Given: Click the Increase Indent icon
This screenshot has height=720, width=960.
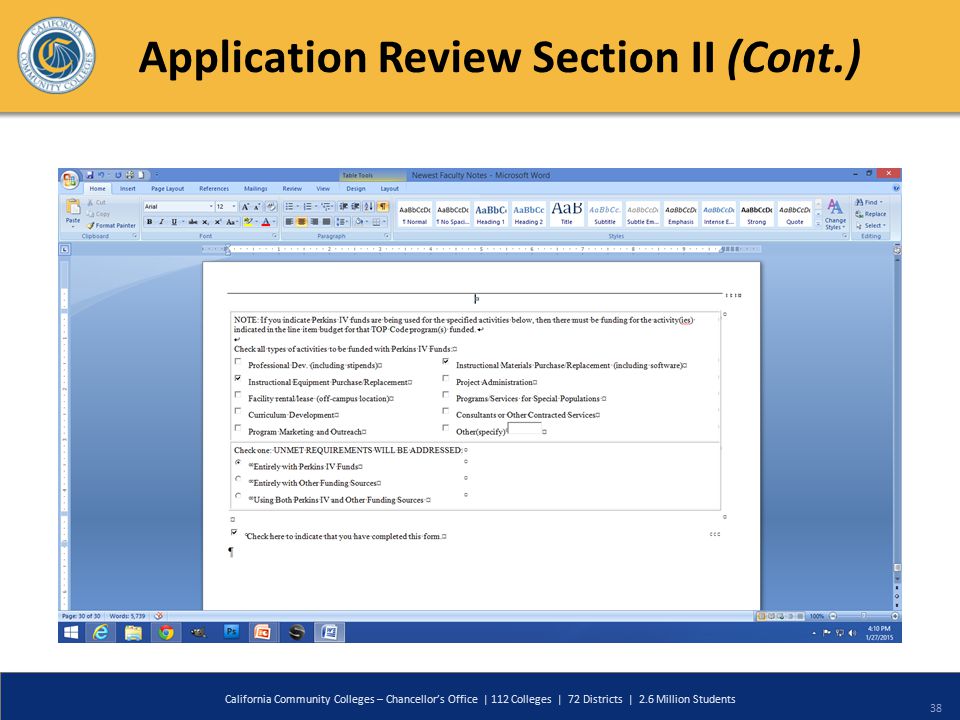Looking at the screenshot, I should click(356, 207).
